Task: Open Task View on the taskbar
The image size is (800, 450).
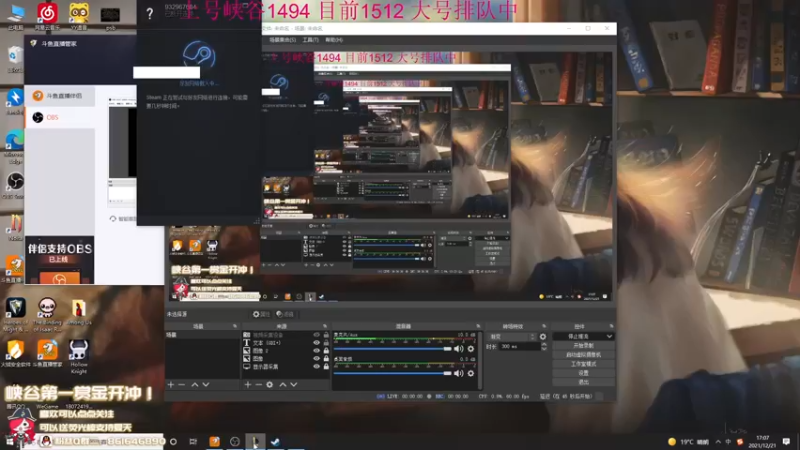Action: [193, 441]
